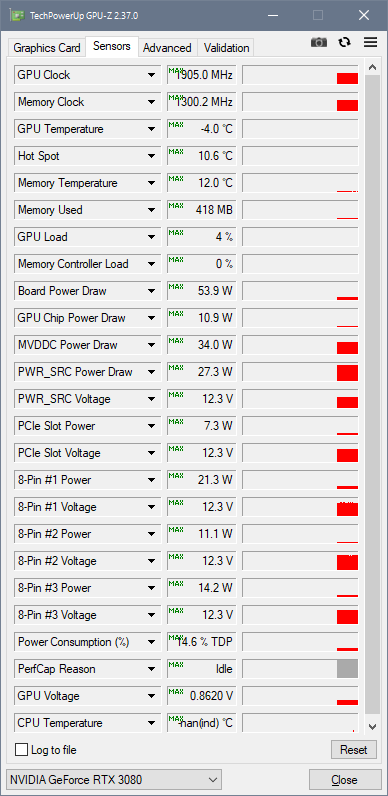Click the MVDDC Power Draw 34.0 W value
The image size is (388, 796).
202,345
